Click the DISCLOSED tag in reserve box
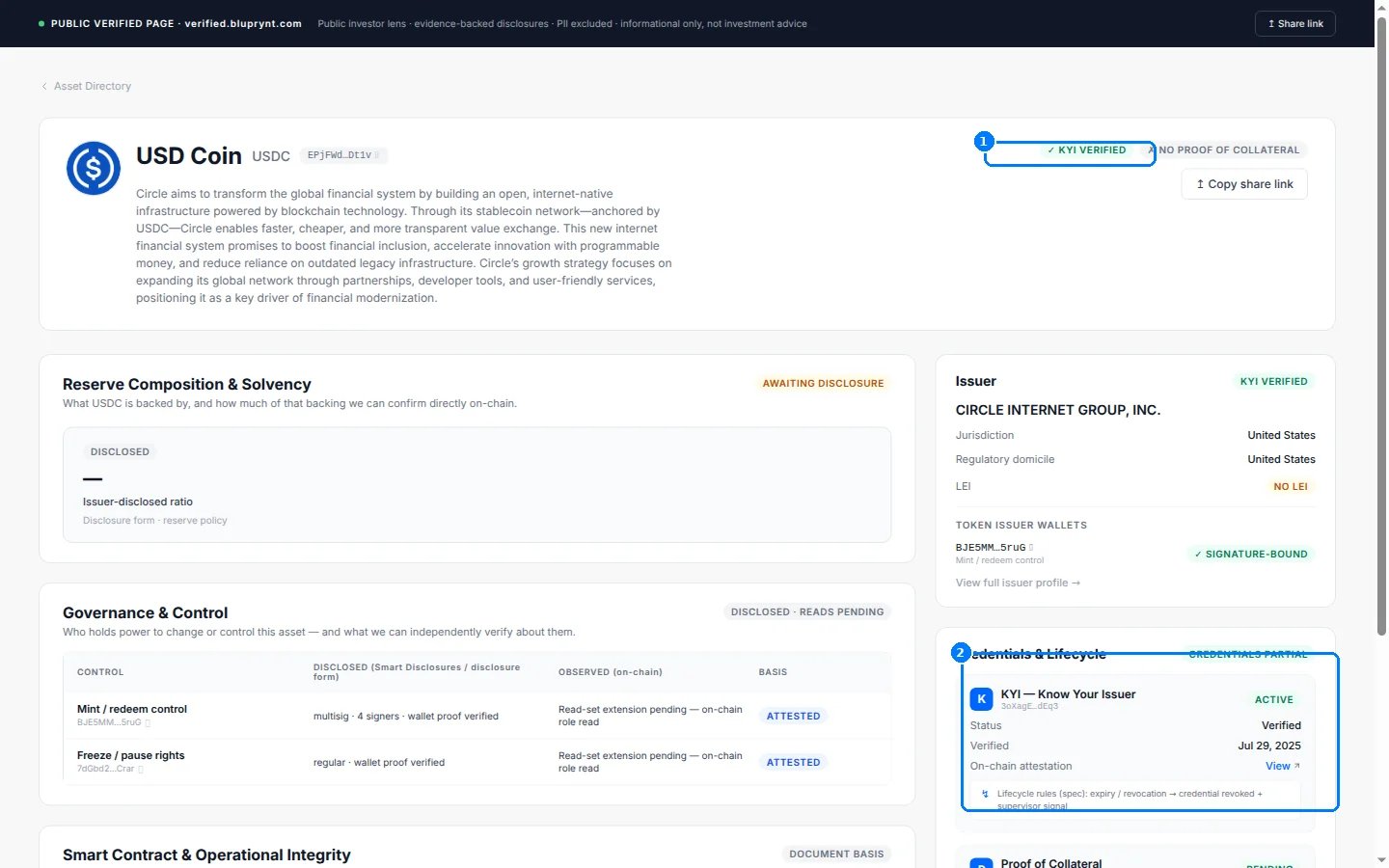Image resolution: width=1389 pixels, height=868 pixels. point(120,451)
